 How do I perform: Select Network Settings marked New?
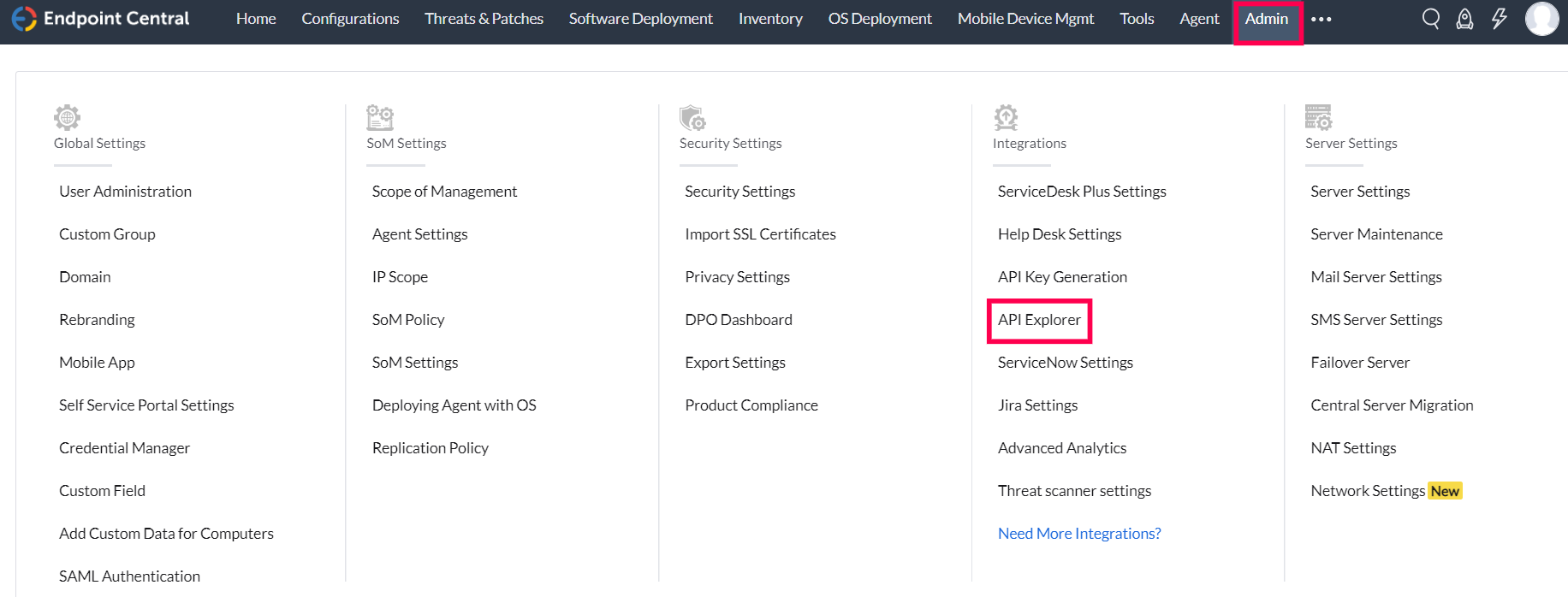click(x=1367, y=491)
